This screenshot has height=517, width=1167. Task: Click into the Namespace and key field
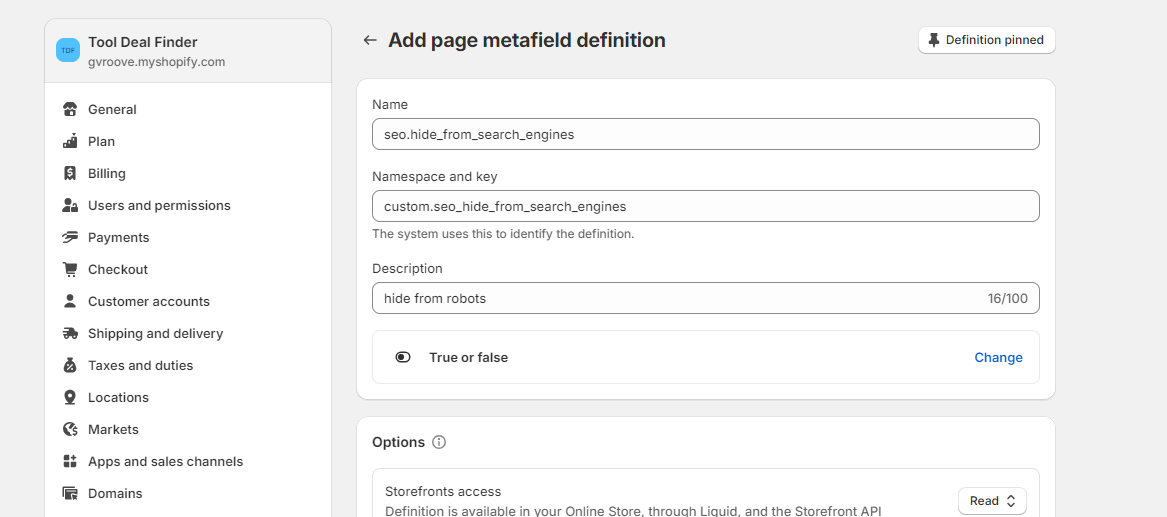pyautogui.click(x=705, y=206)
